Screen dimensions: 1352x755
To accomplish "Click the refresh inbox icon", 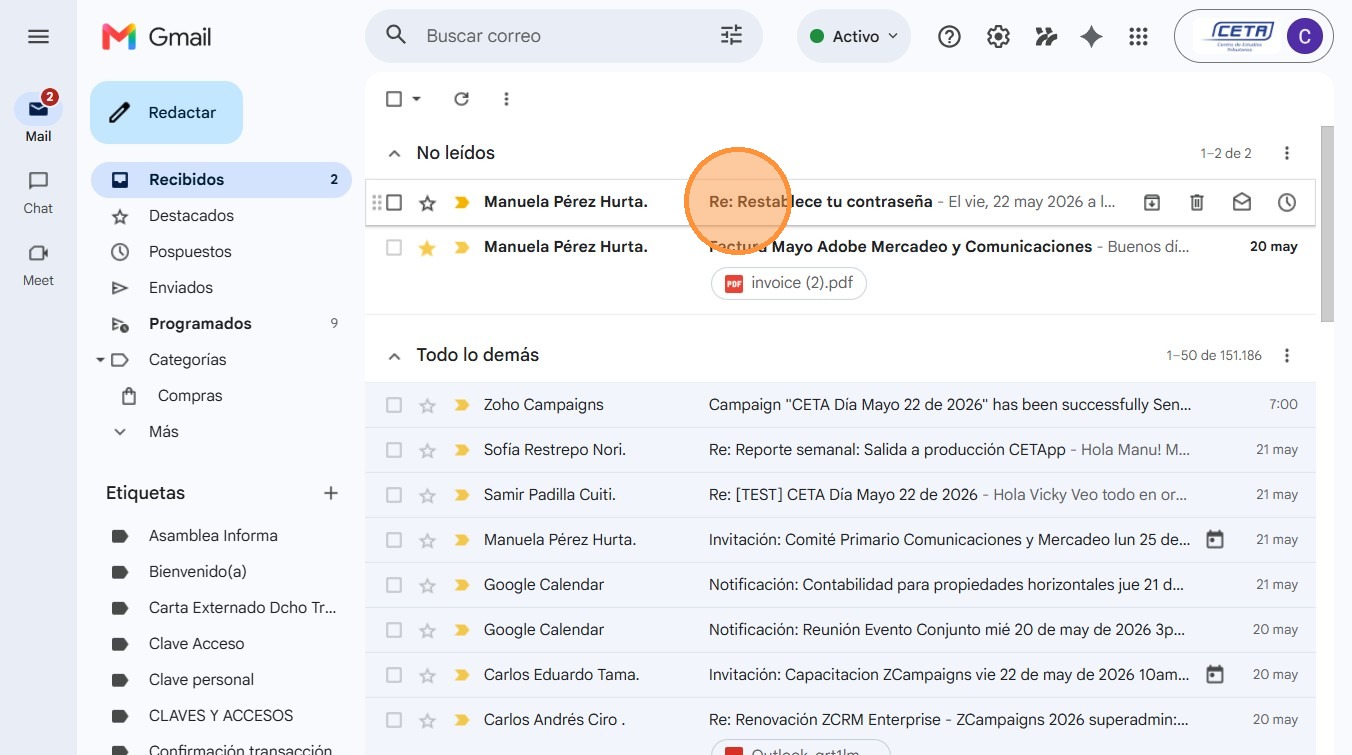I will coord(461,99).
